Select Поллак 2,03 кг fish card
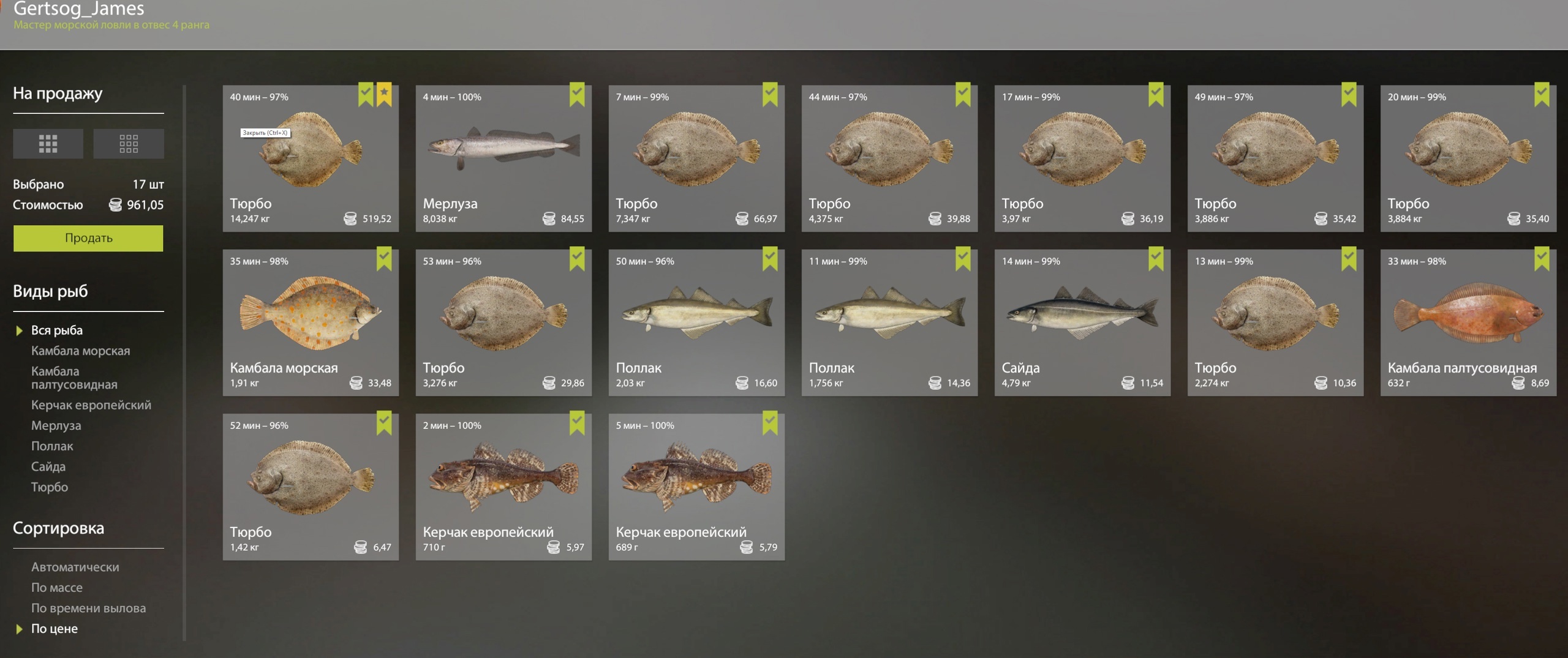Image resolution: width=1568 pixels, height=658 pixels. 696,323
